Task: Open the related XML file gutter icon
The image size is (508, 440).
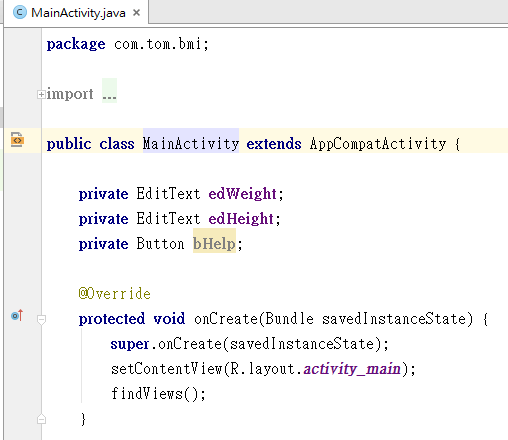Action: (x=17, y=140)
